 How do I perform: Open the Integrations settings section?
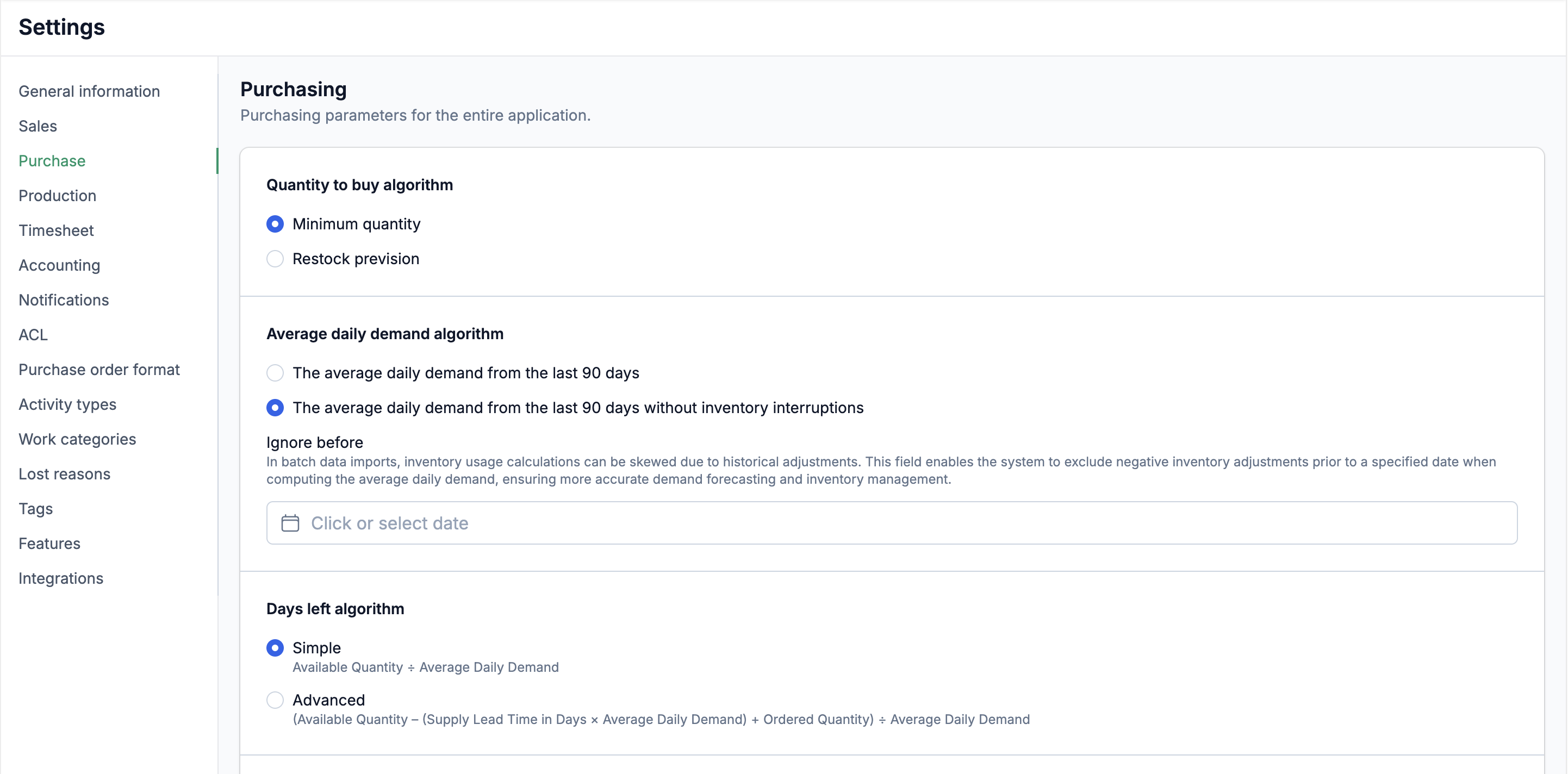click(61, 578)
